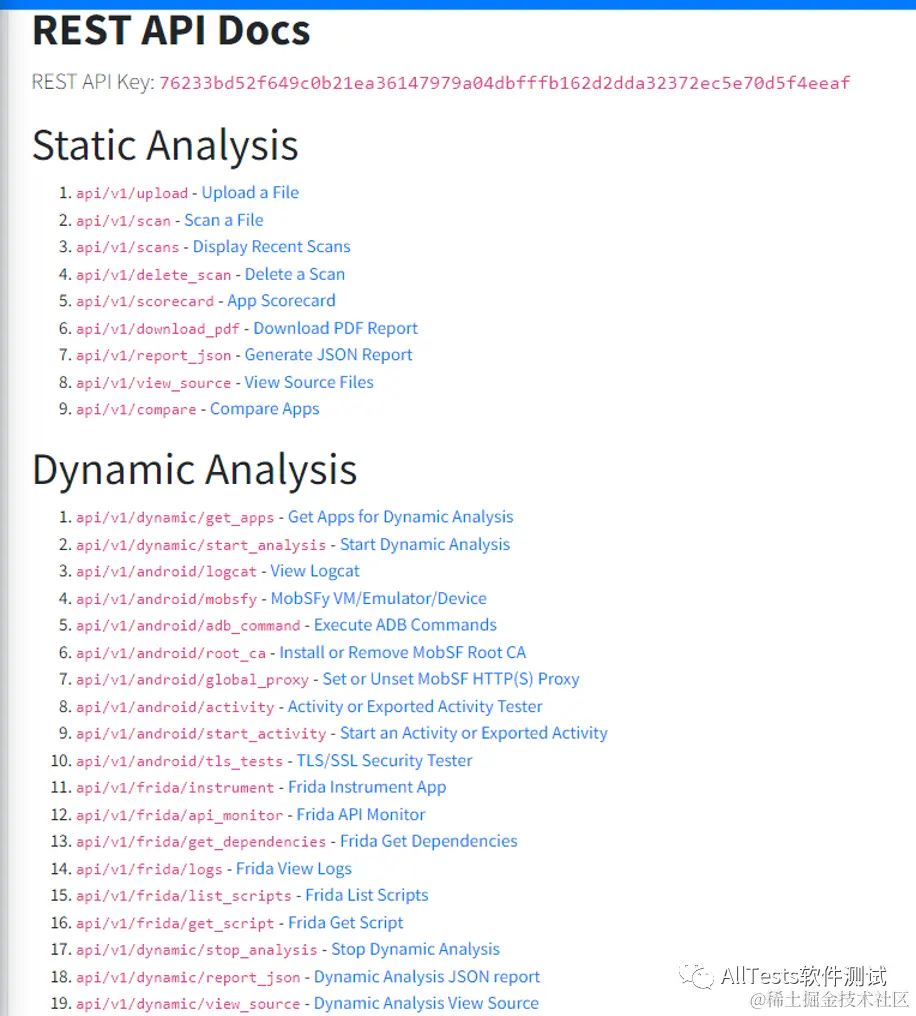Click the api/v1/report_json endpoint text
The image size is (916, 1016).
(x=154, y=355)
